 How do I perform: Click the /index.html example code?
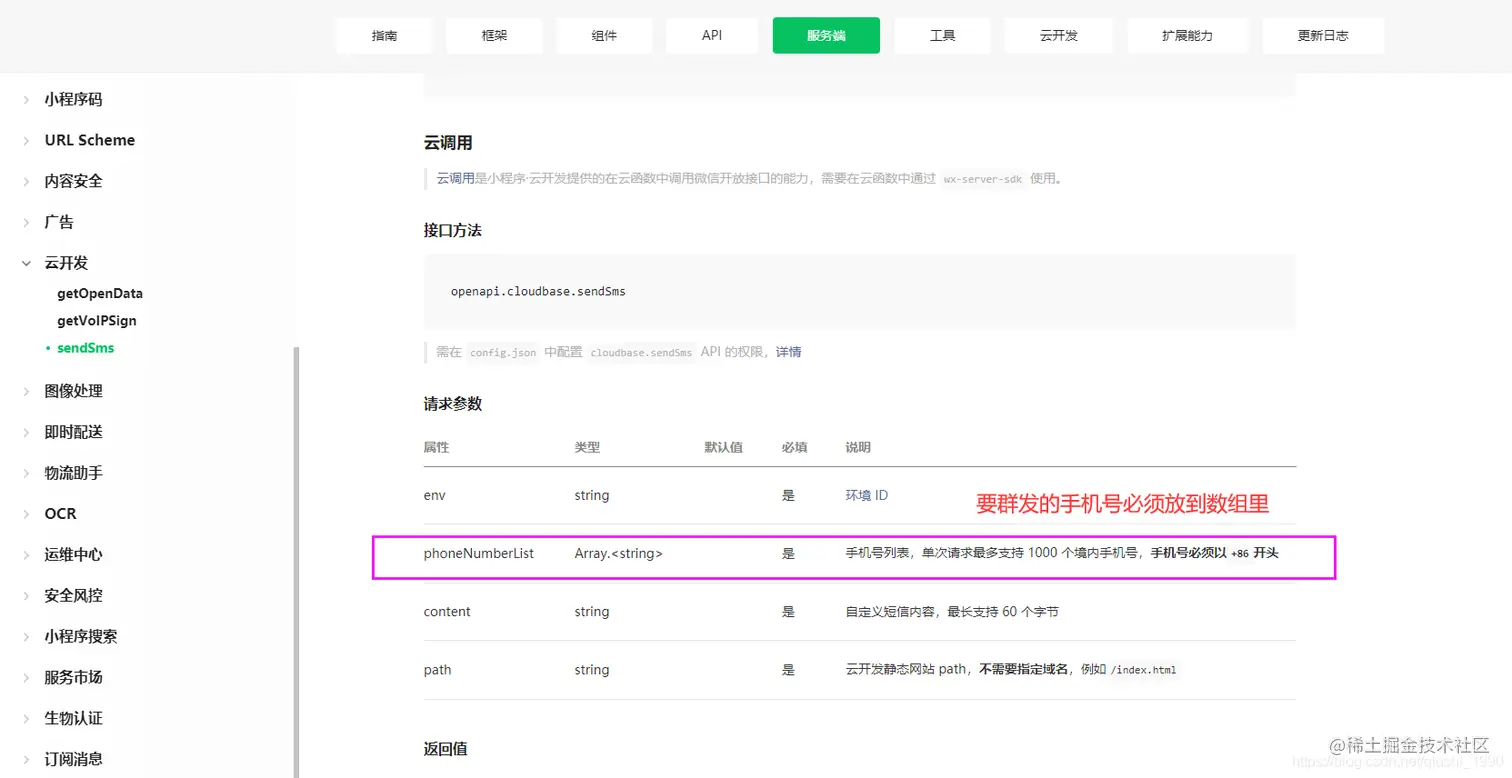point(1145,670)
